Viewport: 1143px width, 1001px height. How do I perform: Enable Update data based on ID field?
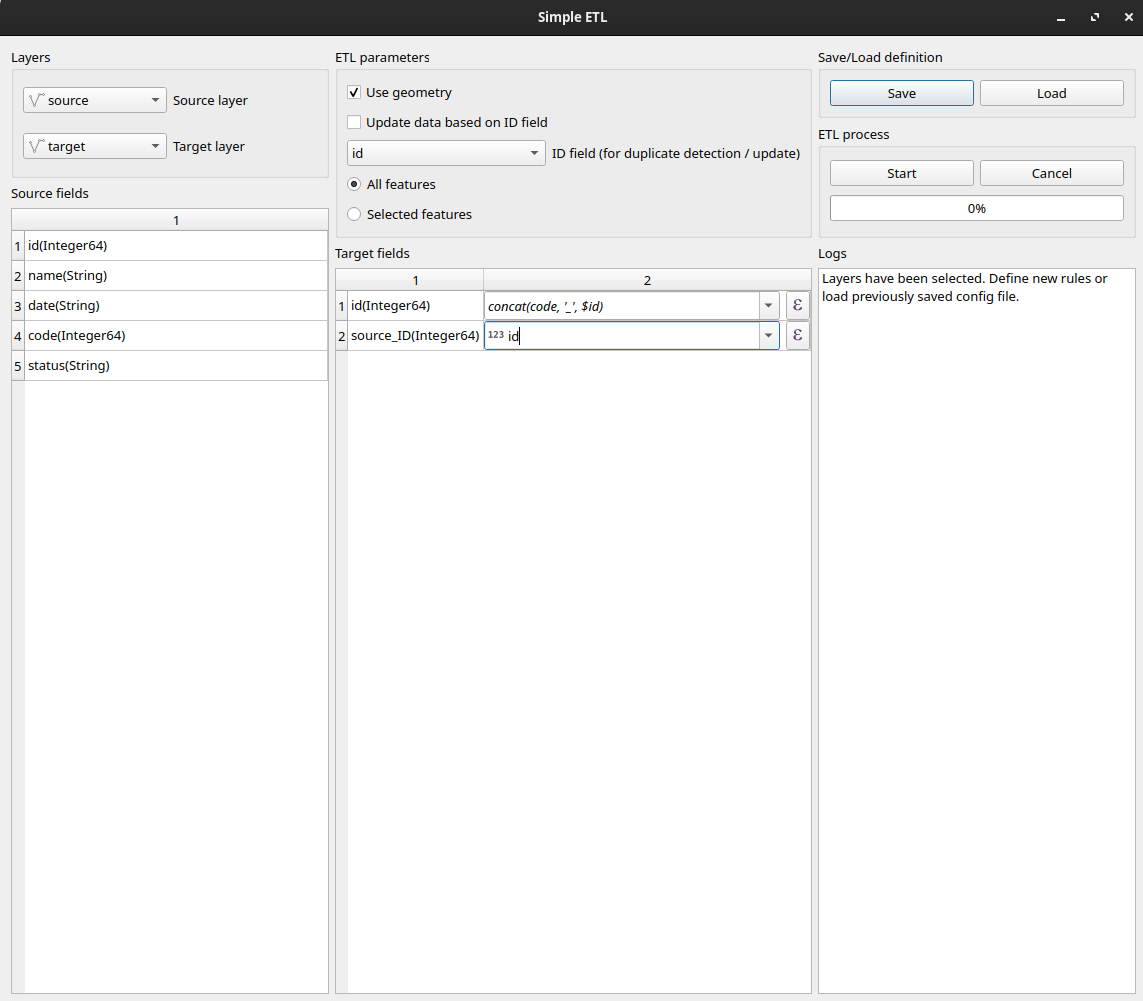354,123
